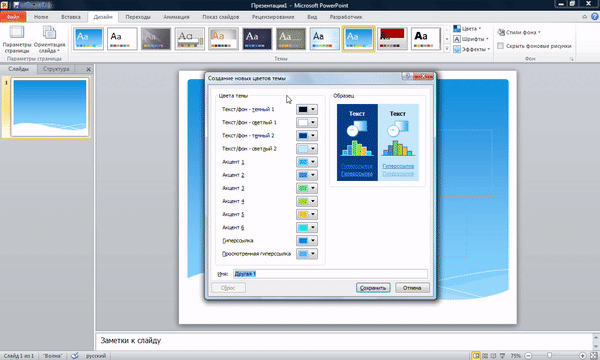Open Акцент 4 color dropdown

(307, 201)
